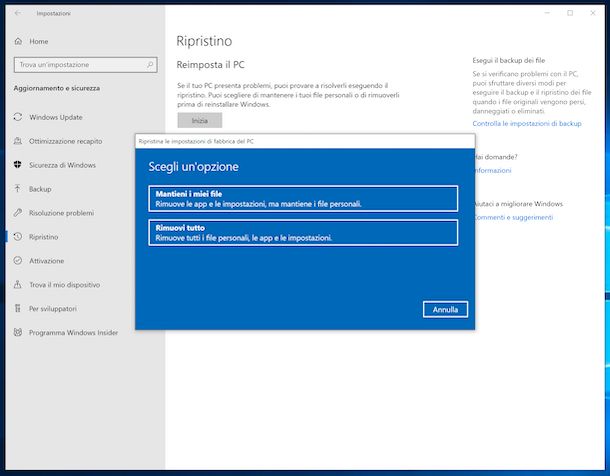Click the Sicurezza di Windows shield icon
Screen dimensions: 610x476
(18, 165)
